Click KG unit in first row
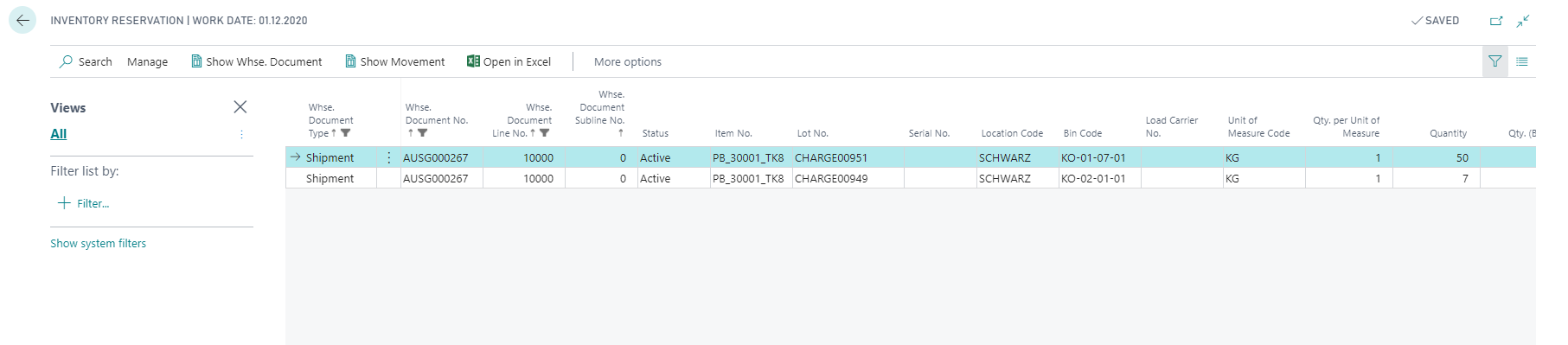The height and width of the screenshot is (345, 1568). (1232, 157)
